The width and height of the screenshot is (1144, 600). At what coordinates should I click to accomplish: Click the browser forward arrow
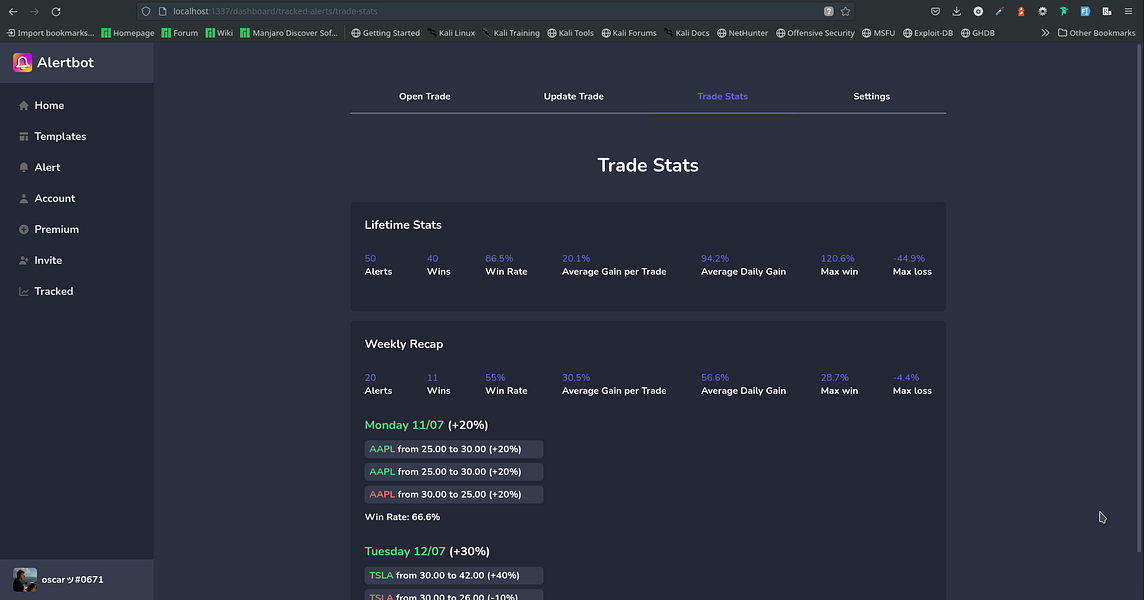tap(34, 12)
